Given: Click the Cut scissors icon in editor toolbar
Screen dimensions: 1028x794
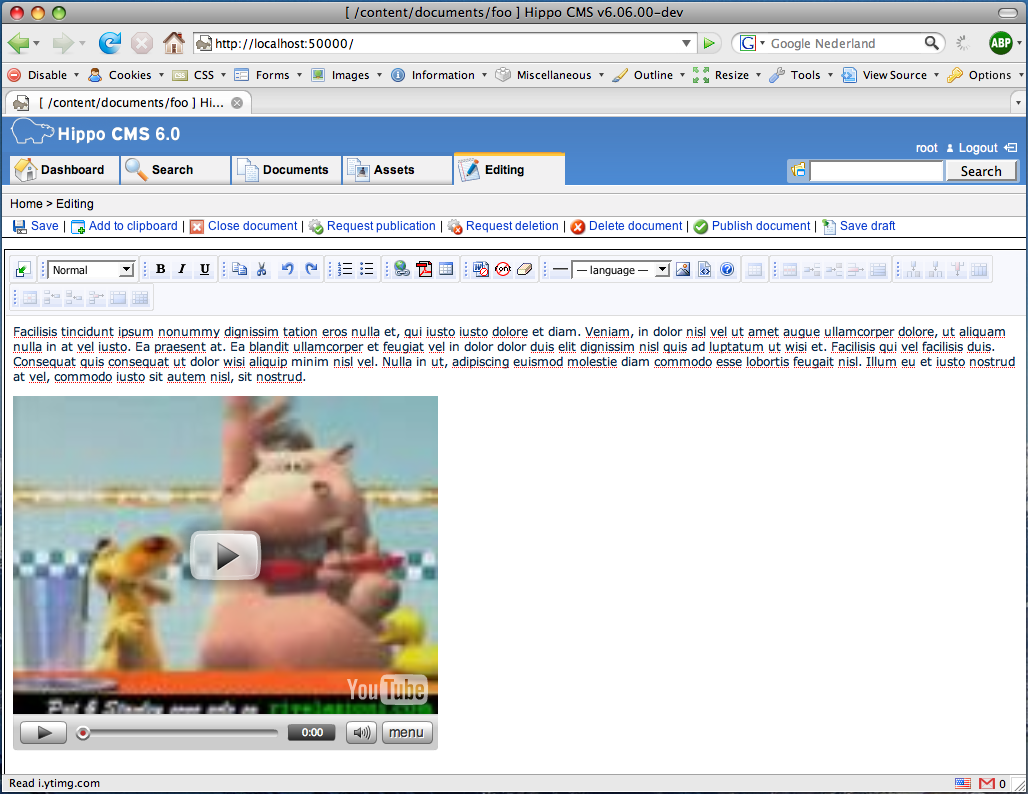Looking at the screenshot, I should (x=262, y=269).
